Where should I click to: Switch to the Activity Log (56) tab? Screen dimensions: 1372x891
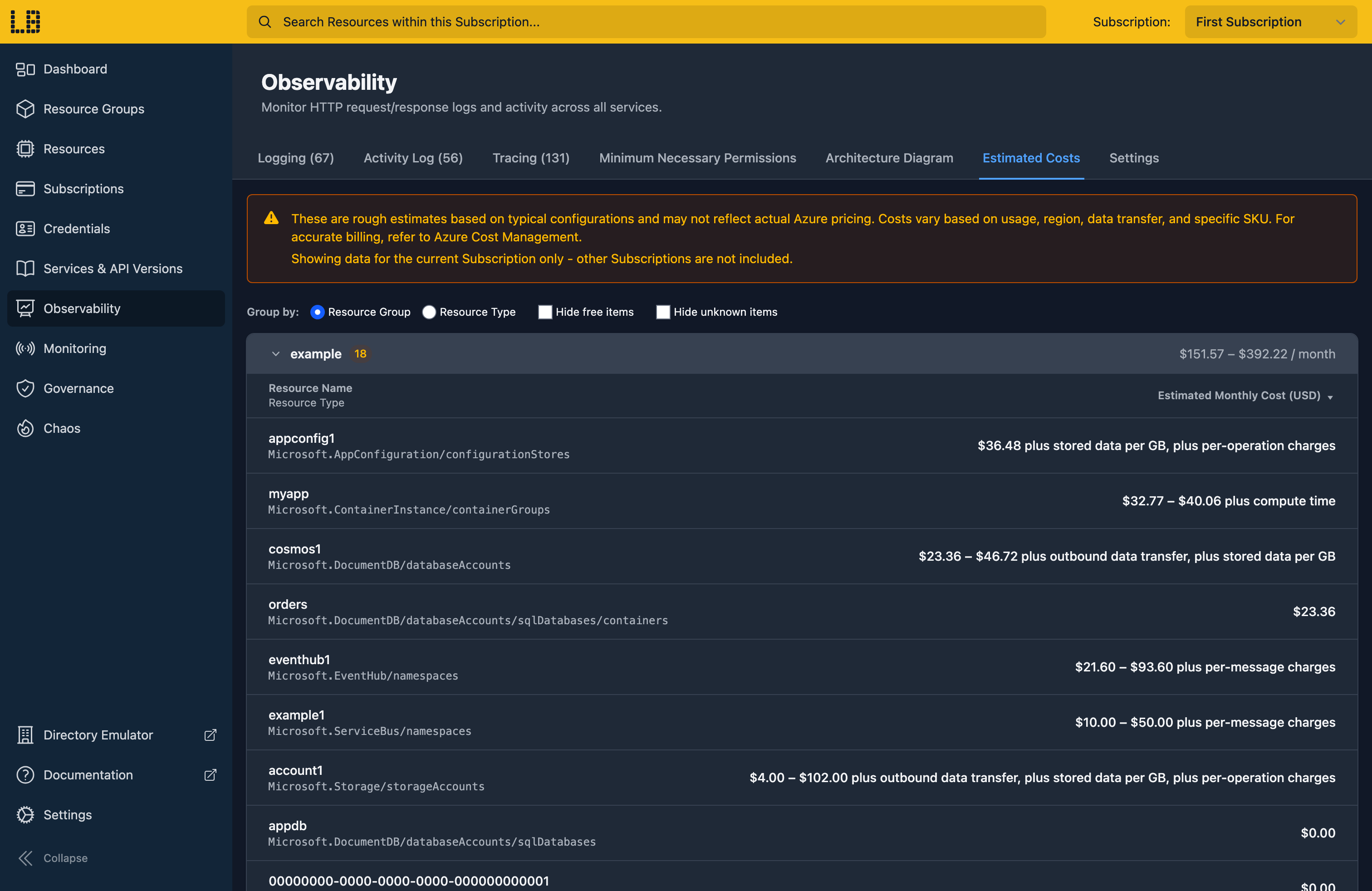413,158
